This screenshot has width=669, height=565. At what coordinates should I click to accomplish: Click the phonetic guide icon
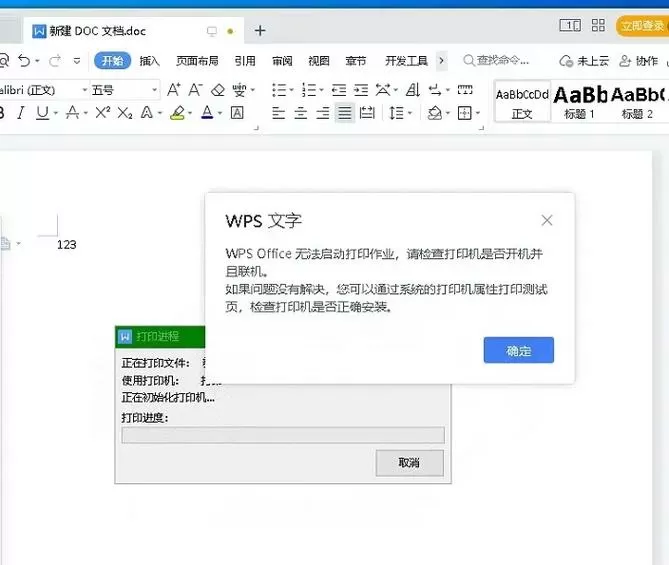coord(239,90)
